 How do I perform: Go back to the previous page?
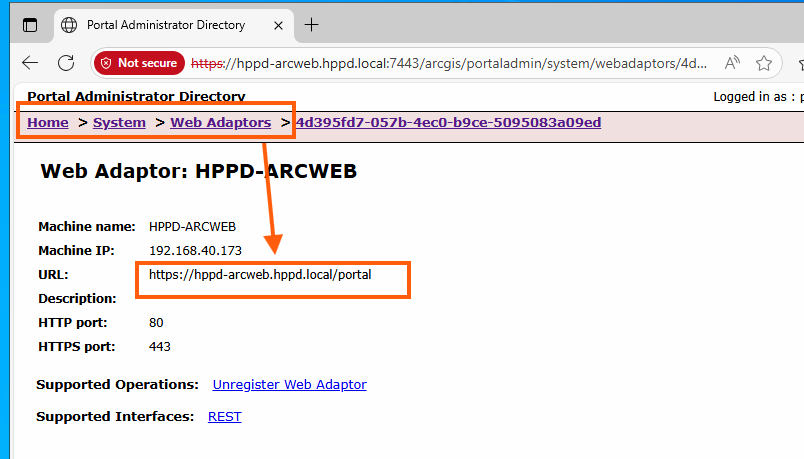(x=30, y=63)
